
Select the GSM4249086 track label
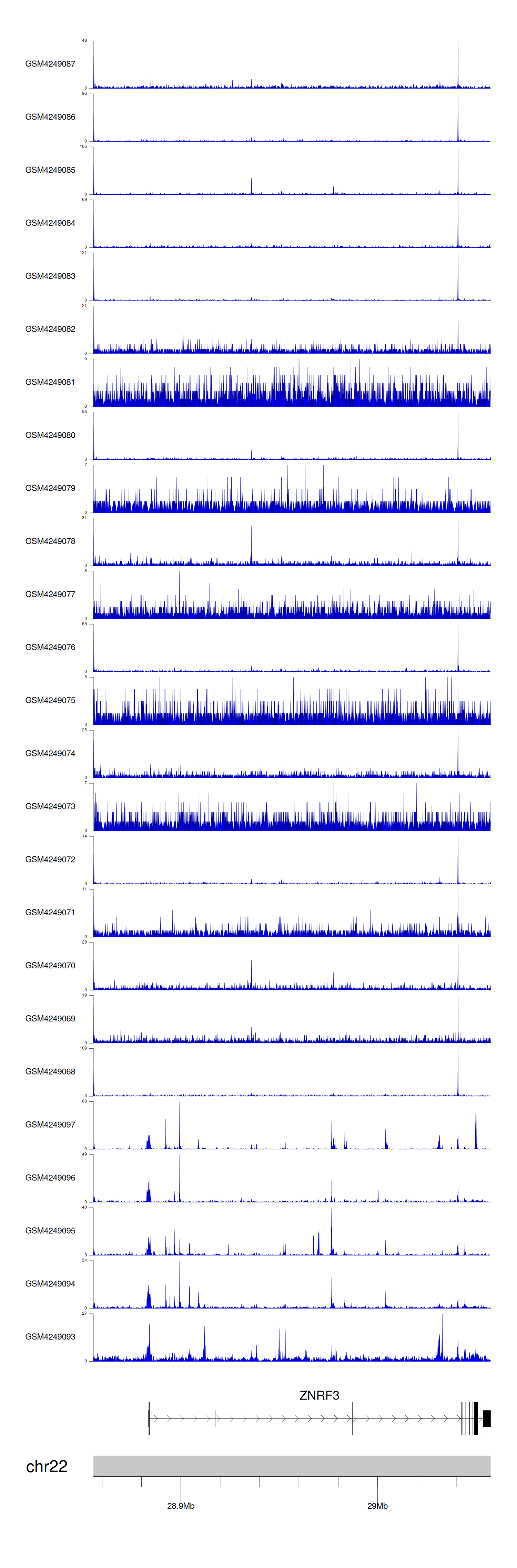coord(50,117)
